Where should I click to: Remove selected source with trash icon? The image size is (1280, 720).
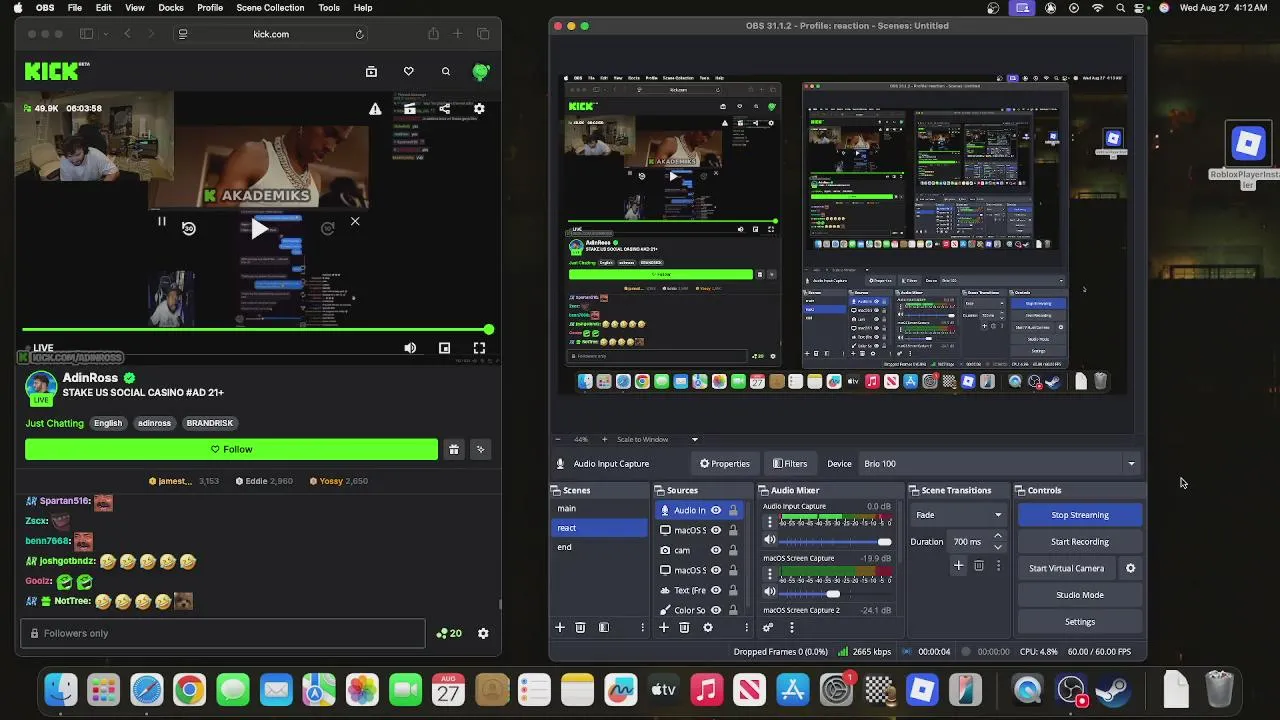coord(684,627)
